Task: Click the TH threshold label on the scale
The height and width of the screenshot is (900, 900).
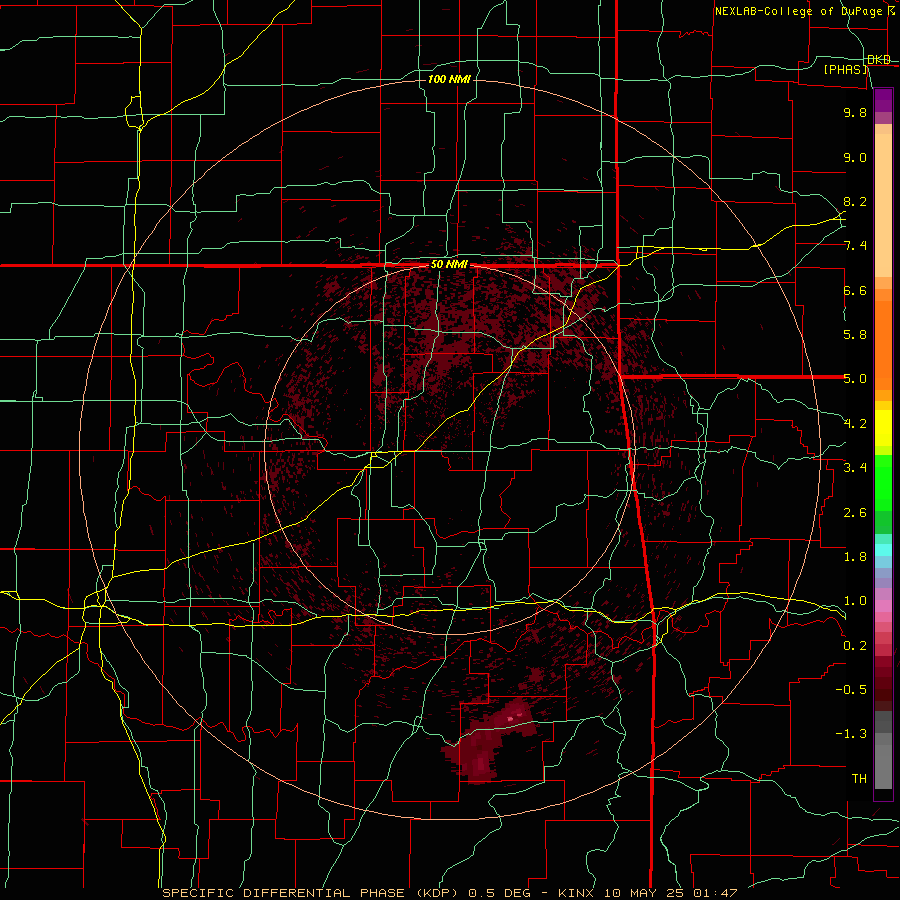Action: 859,779
